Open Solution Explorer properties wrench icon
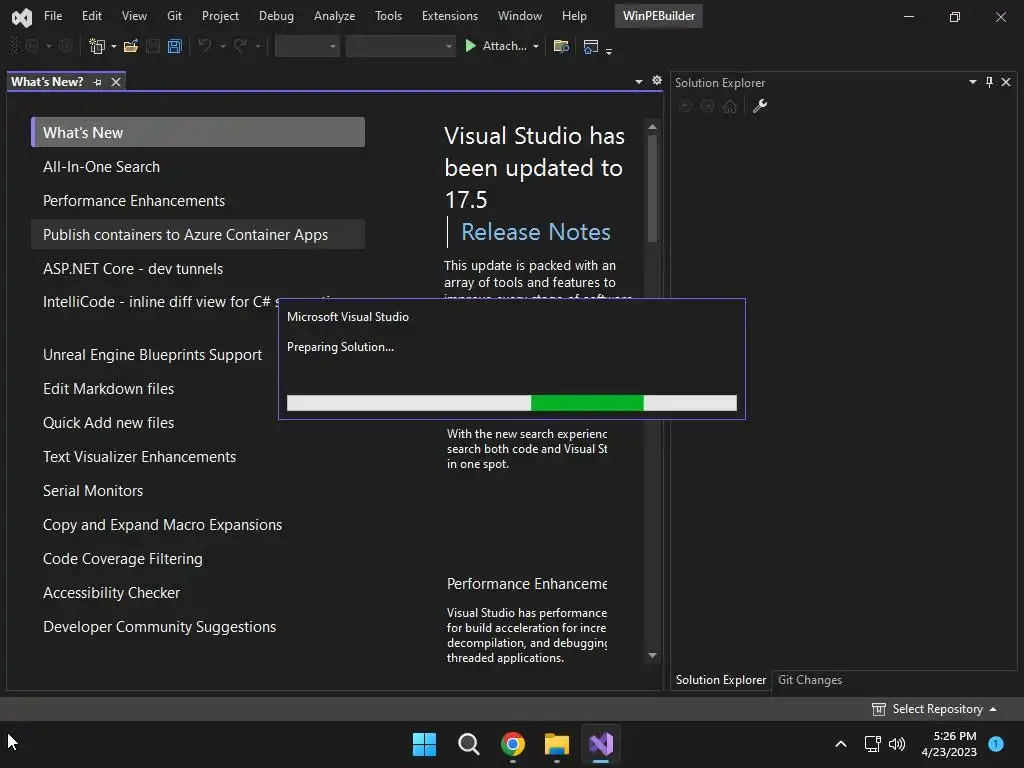1024x768 pixels. tap(760, 106)
